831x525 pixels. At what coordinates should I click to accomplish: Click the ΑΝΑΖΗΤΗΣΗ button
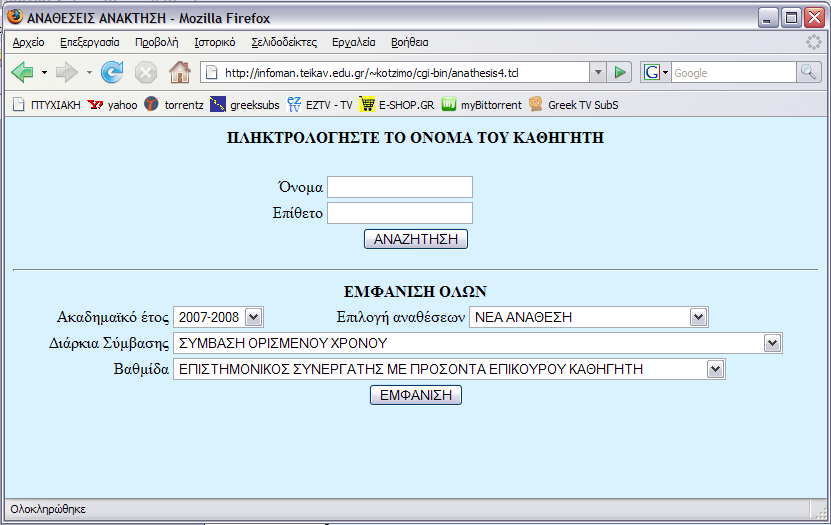[x=416, y=239]
